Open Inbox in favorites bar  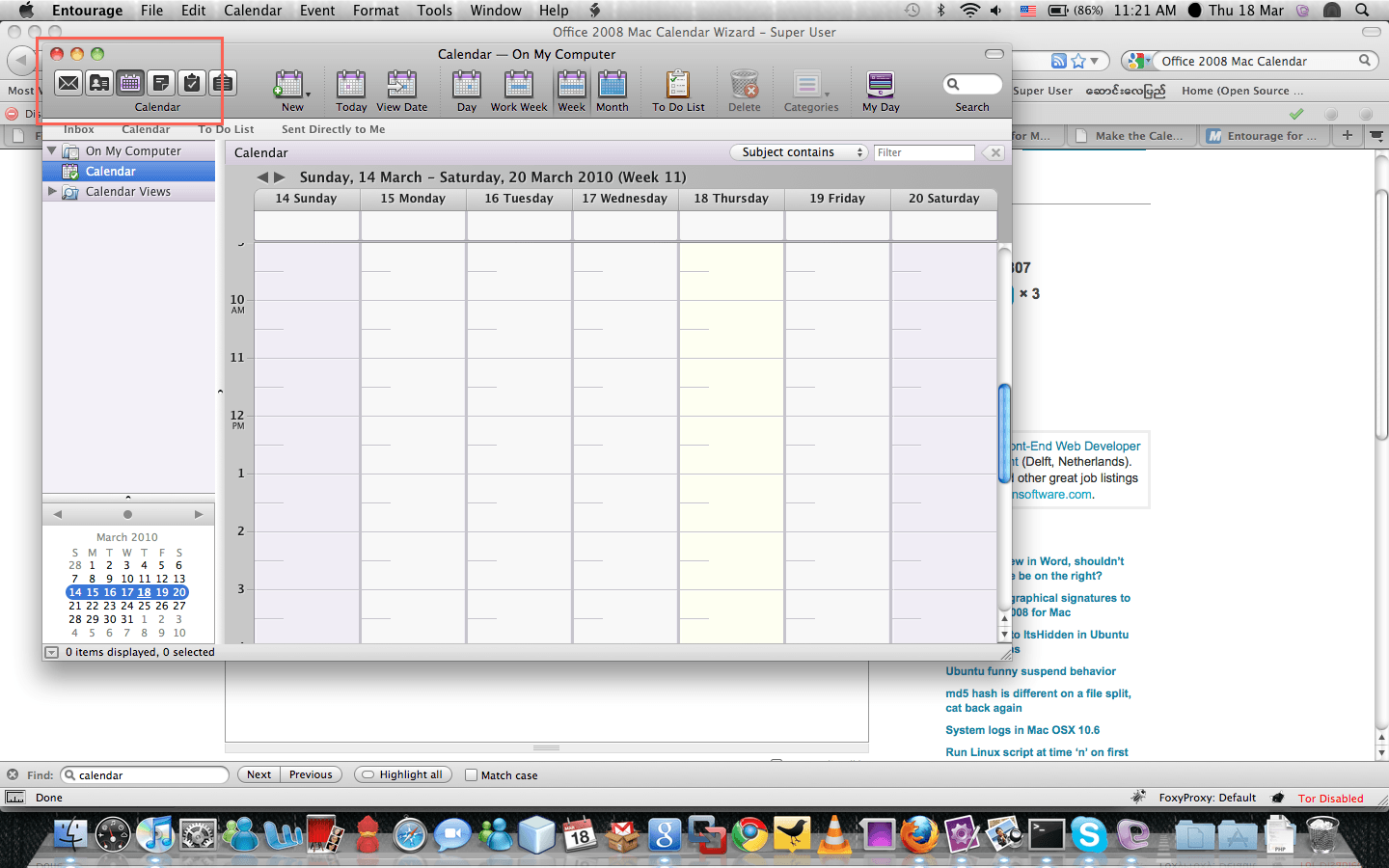click(x=79, y=129)
